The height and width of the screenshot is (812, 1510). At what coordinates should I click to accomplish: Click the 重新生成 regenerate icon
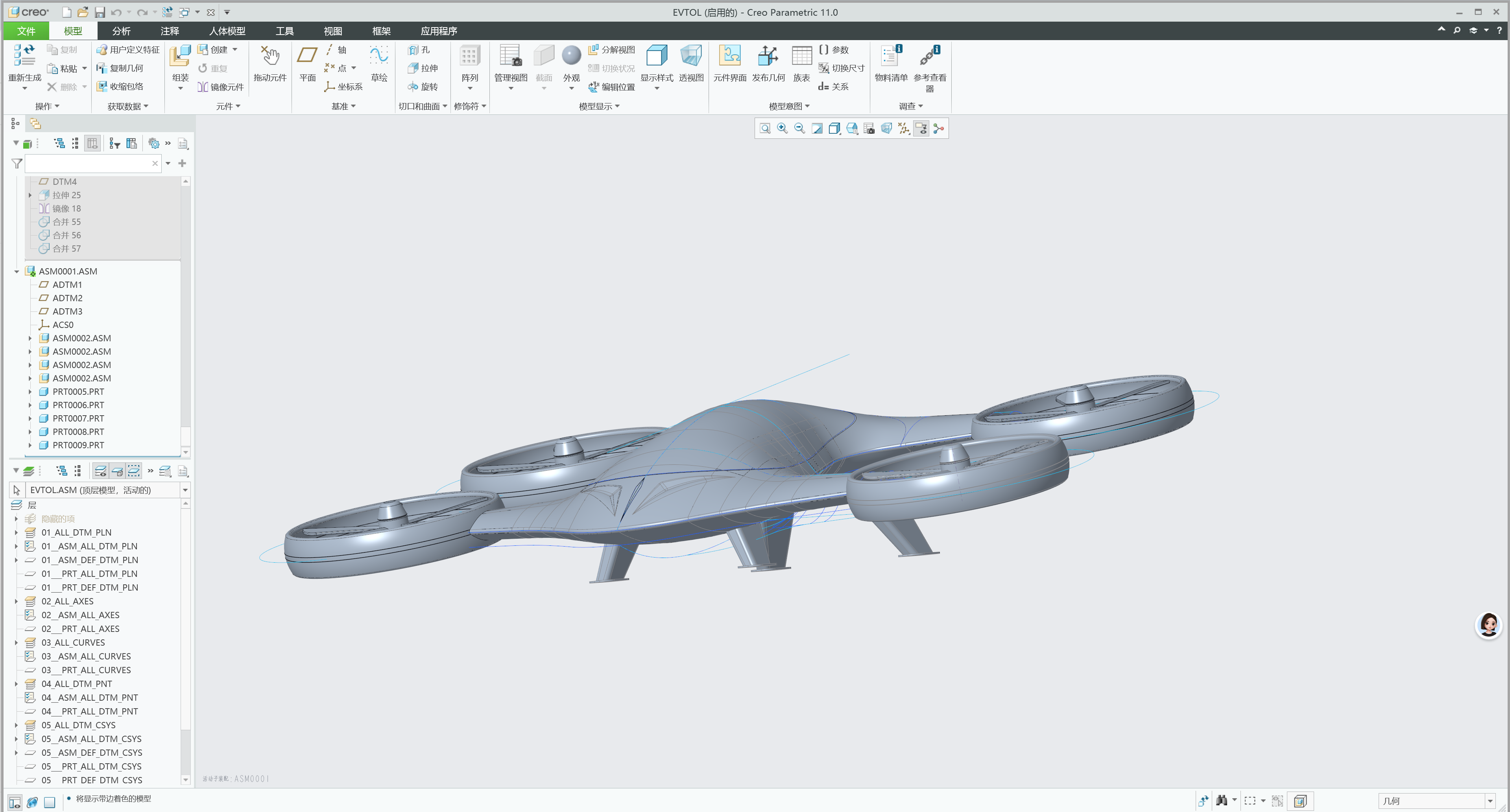click(24, 56)
